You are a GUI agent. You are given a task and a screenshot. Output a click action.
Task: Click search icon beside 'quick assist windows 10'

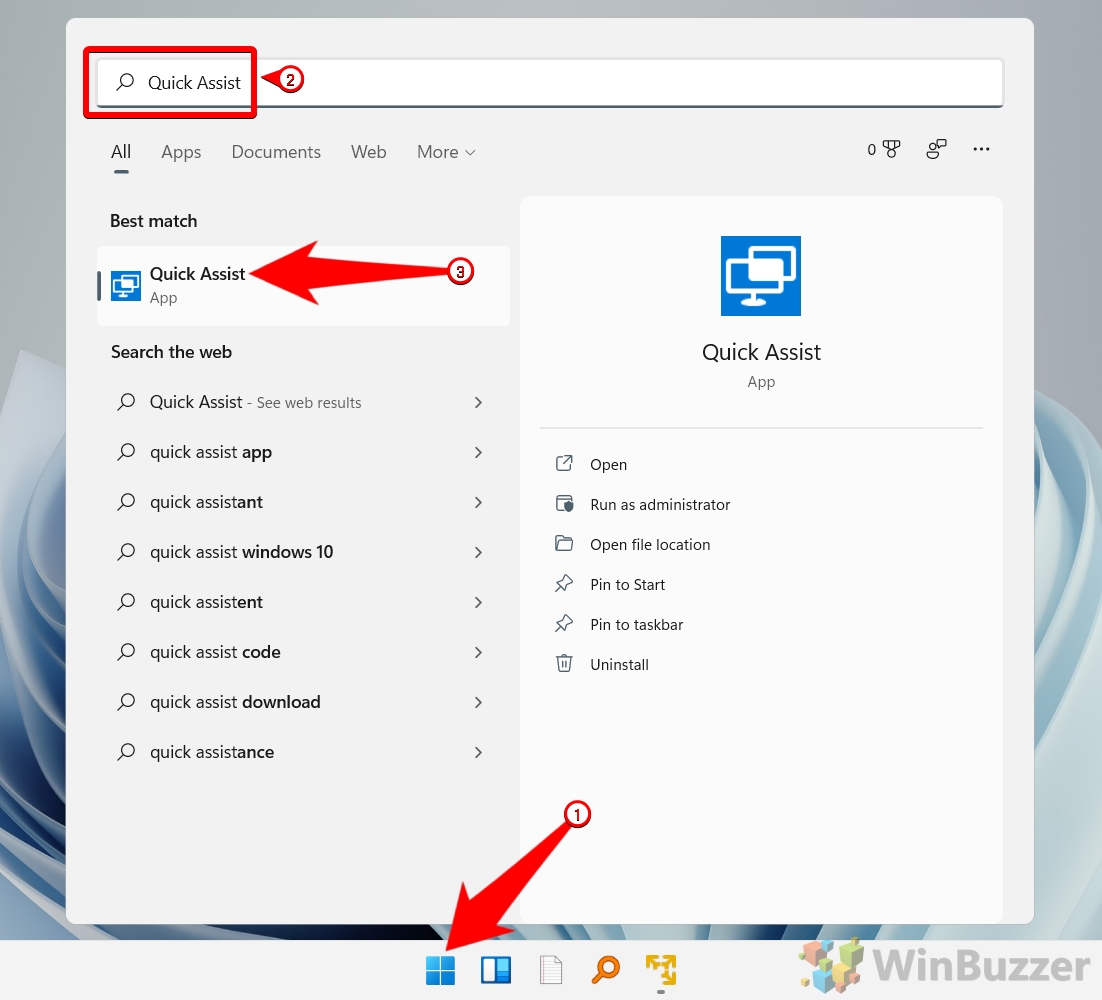126,552
